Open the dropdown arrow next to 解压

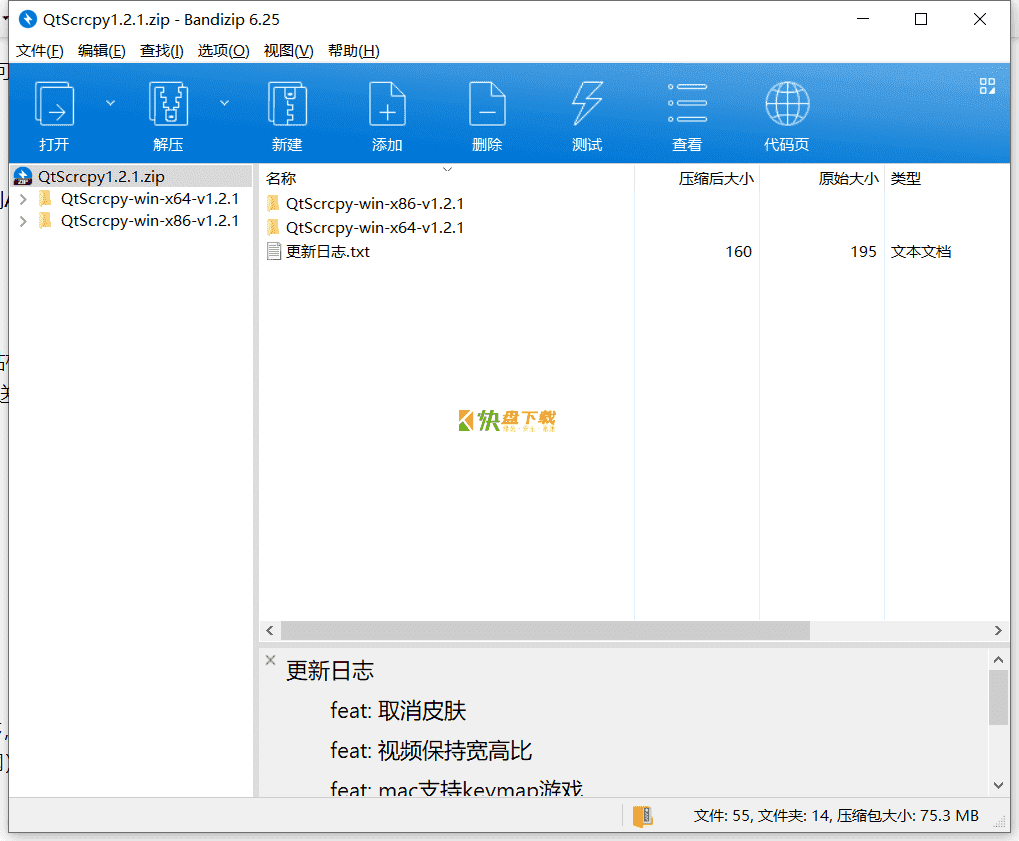(x=224, y=103)
